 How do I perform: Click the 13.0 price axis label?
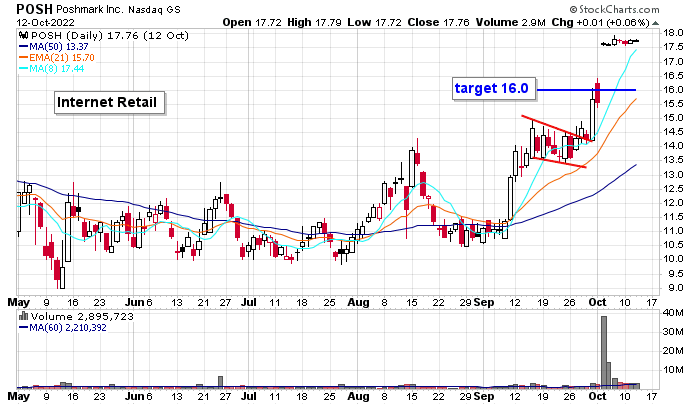(673, 175)
